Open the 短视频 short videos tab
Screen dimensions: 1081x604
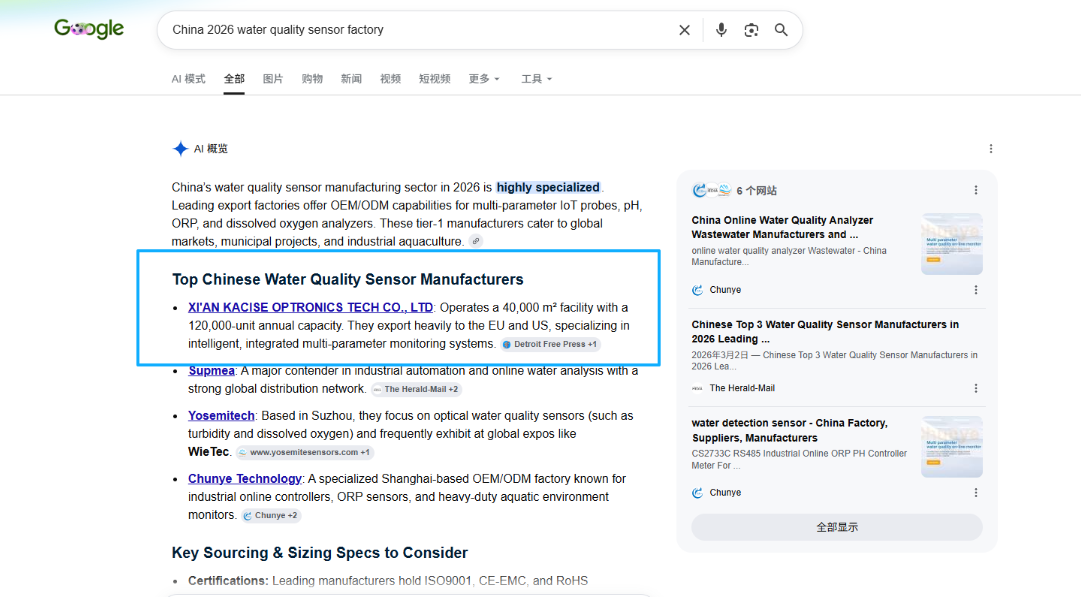coord(434,79)
